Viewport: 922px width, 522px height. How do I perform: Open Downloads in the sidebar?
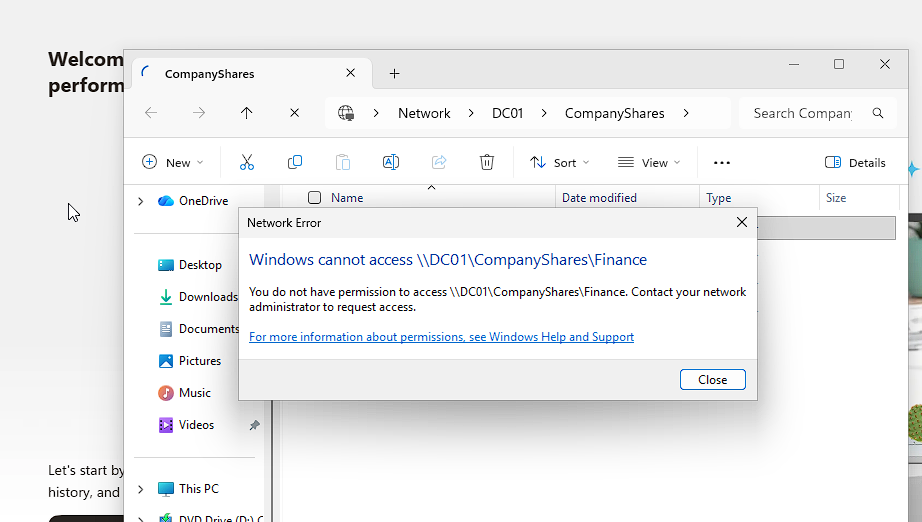[x=208, y=297]
